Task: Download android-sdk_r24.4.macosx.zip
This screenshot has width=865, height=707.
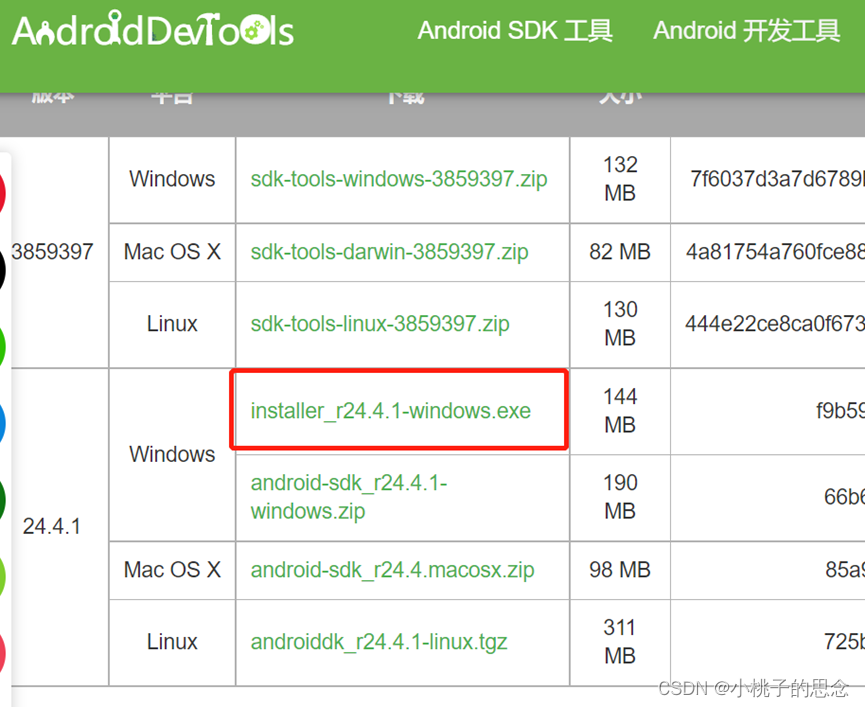Action: pos(392,570)
